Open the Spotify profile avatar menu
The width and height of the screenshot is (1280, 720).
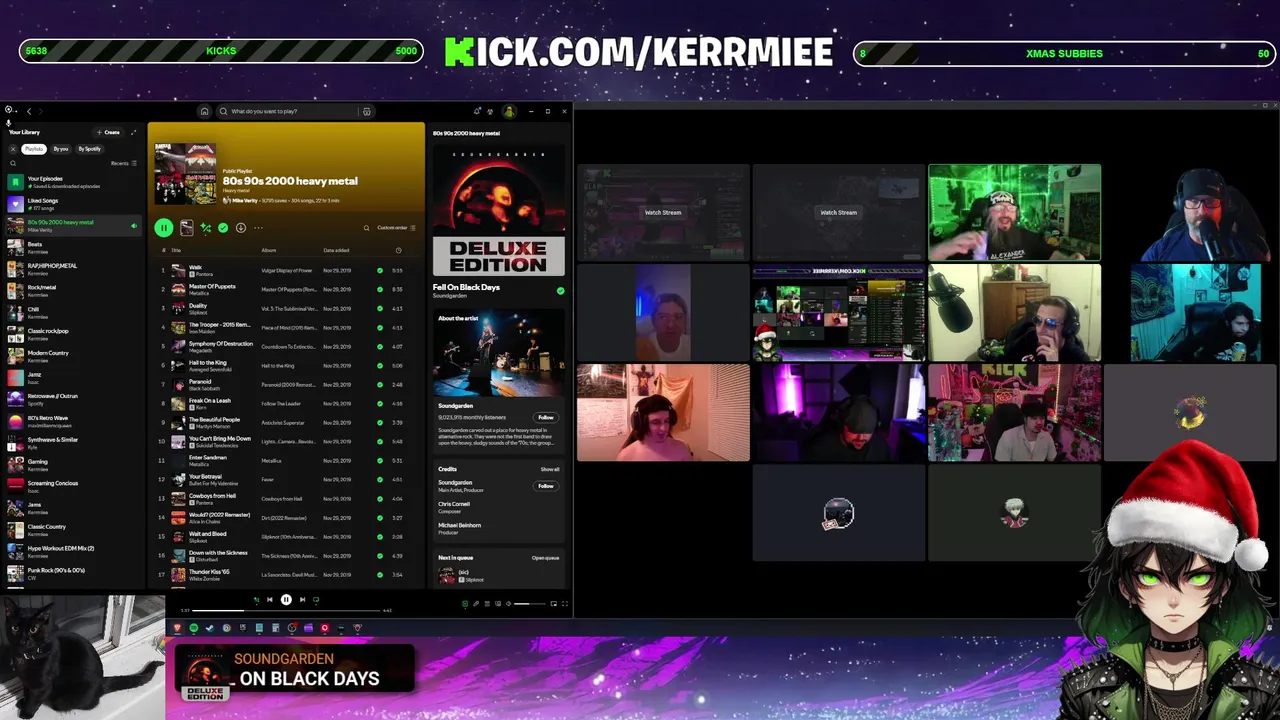click(509, 111)
